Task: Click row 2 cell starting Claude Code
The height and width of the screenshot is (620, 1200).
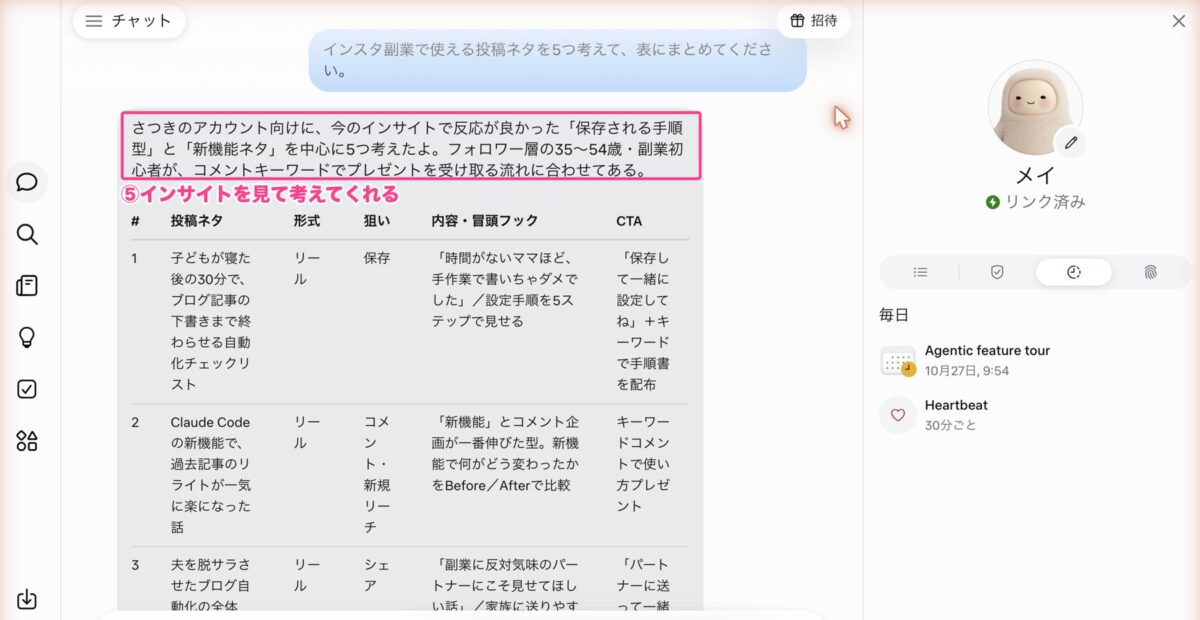Action: pyautogui.click(x=211, y=475)
